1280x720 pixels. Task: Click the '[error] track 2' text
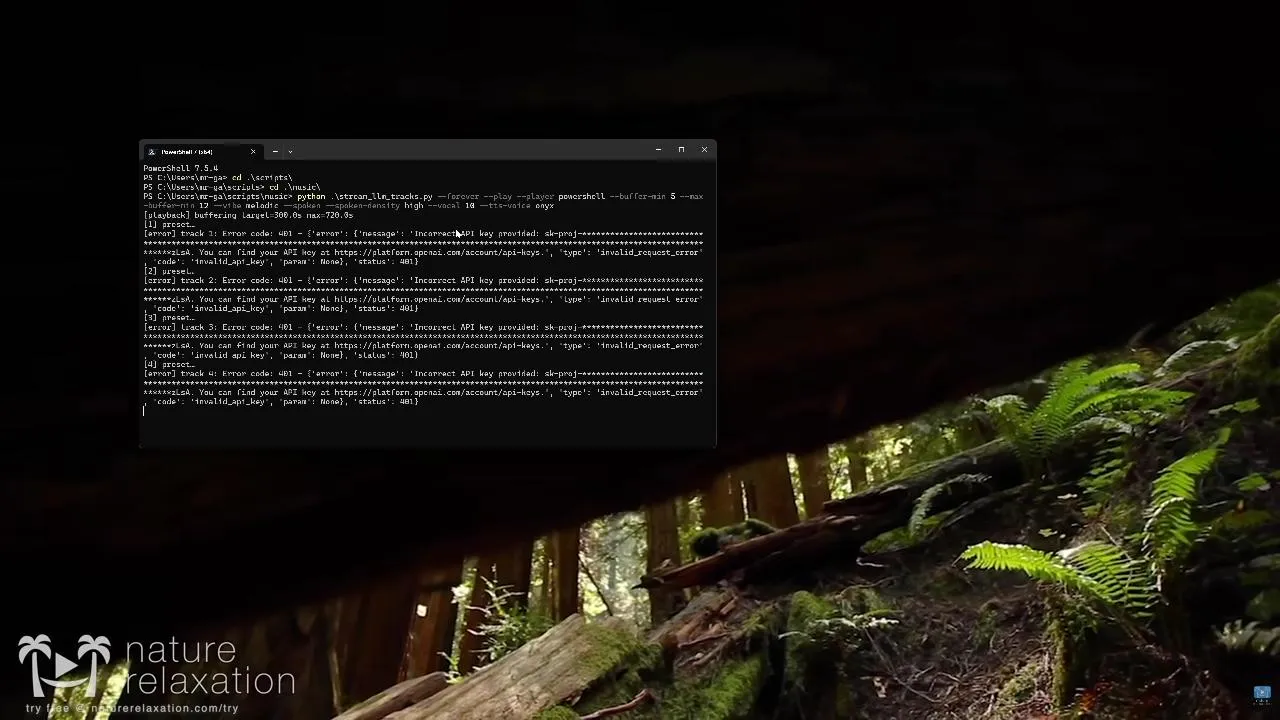click(180, 281)
